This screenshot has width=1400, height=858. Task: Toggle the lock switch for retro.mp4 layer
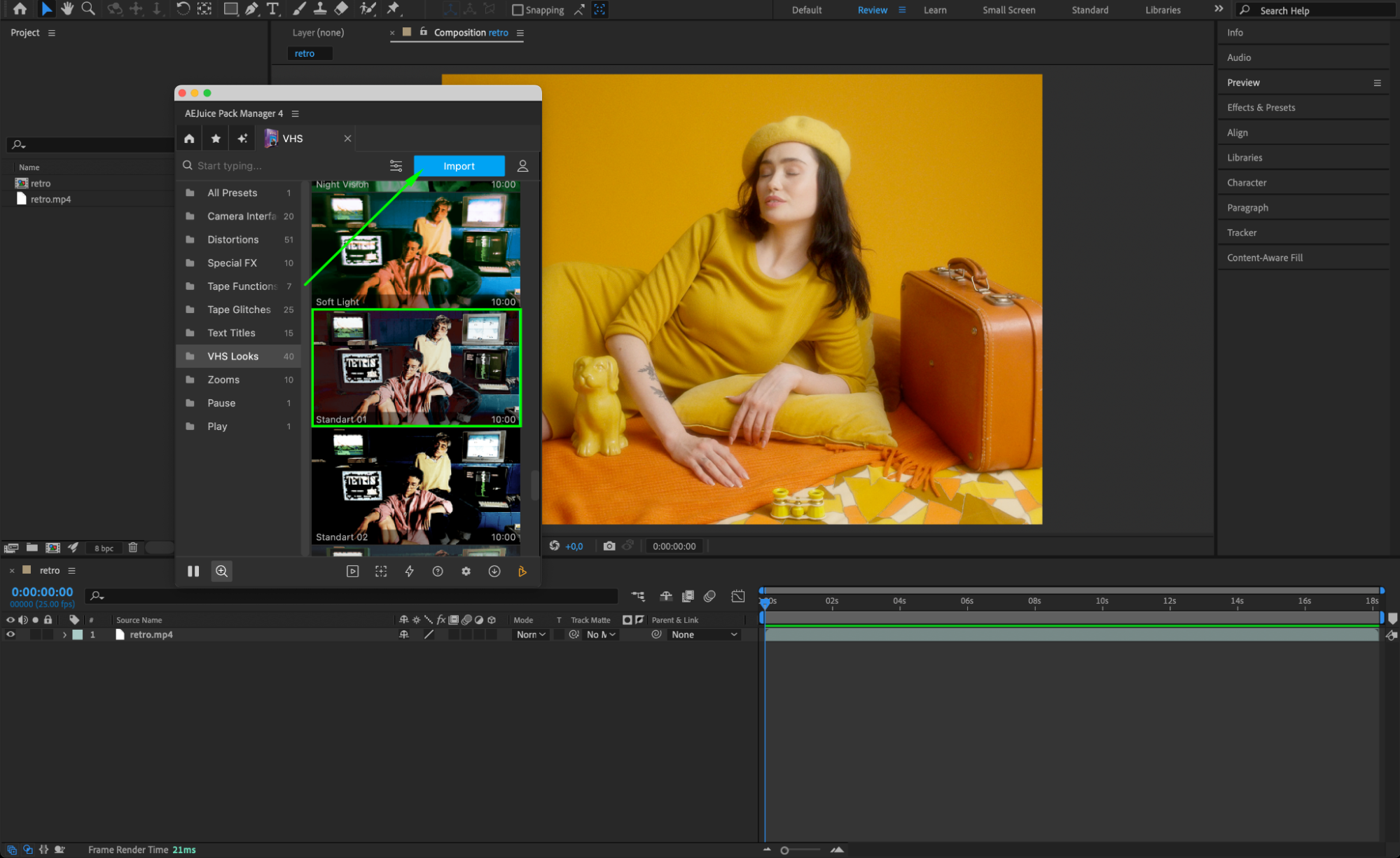(x=48, y=635)
